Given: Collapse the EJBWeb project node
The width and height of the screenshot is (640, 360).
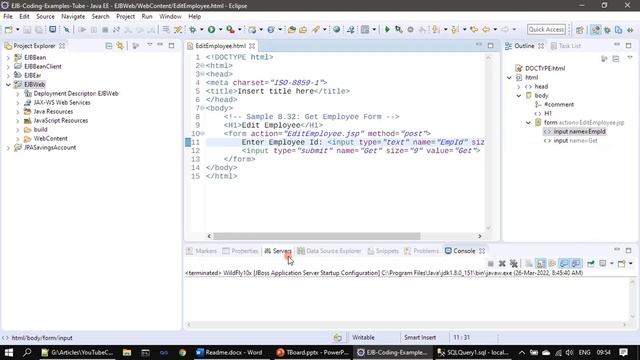Looking at the screenshot, I should (x=8, y=84).
